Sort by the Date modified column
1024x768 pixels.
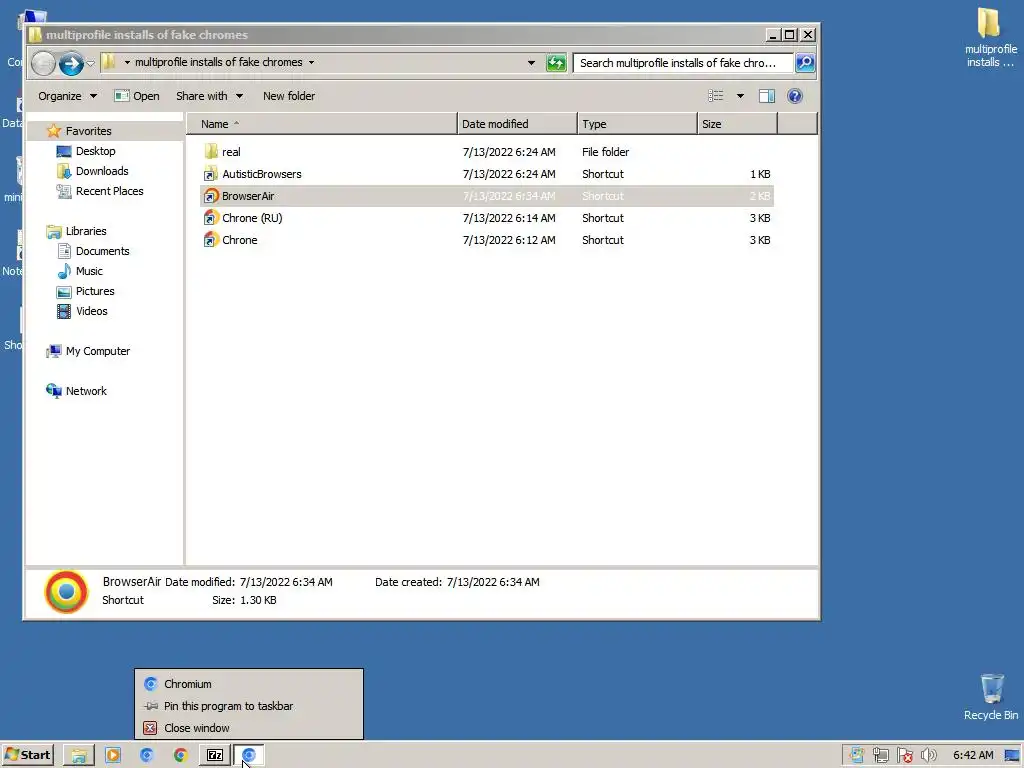pos(517,123)
